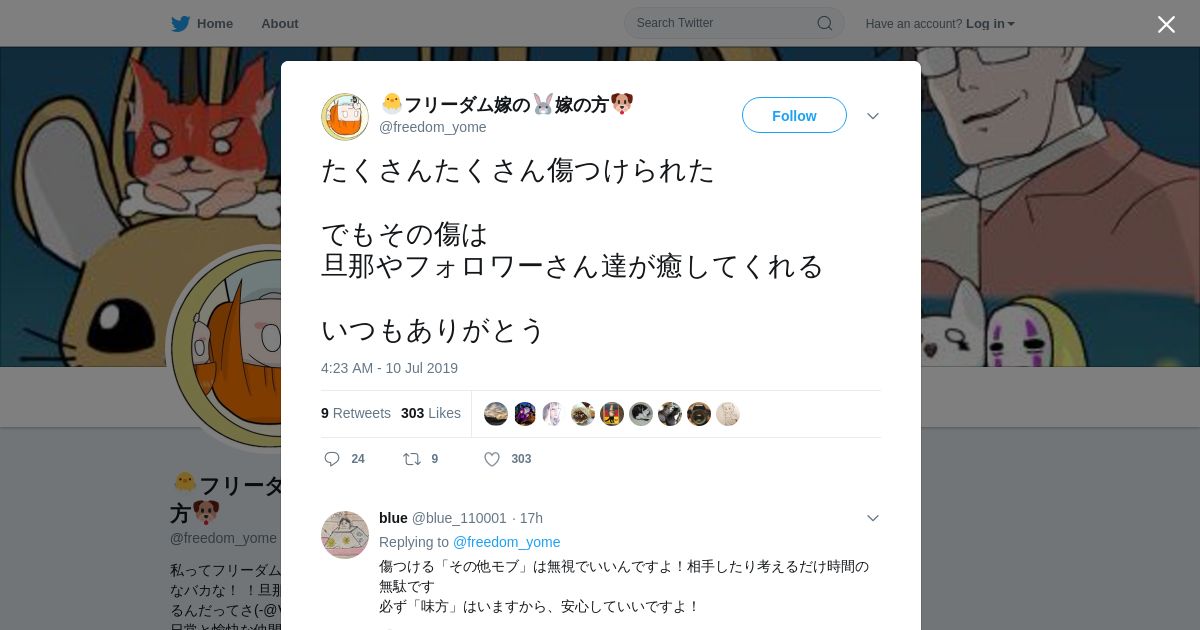Go to the Home menu item
1200x630 pixels.
click(215, 23)
